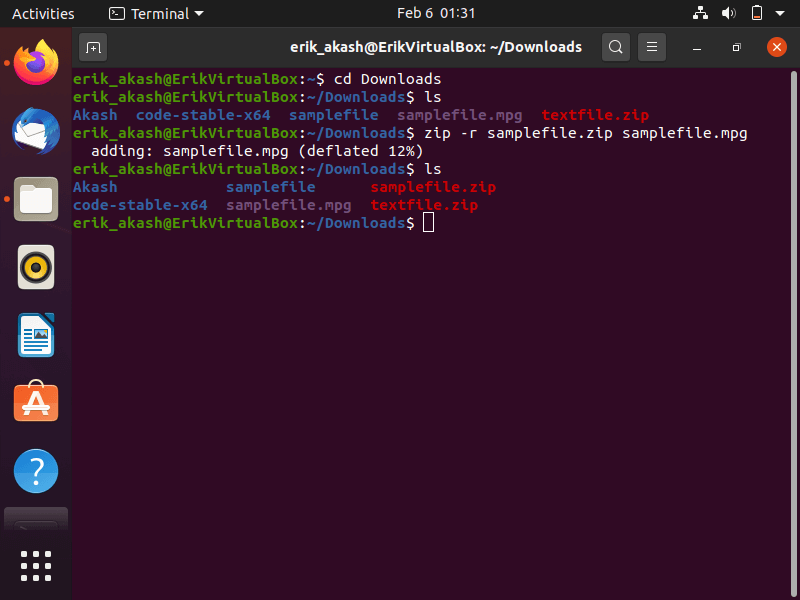Launch Firefox from the dock

(x=36, y=63)
